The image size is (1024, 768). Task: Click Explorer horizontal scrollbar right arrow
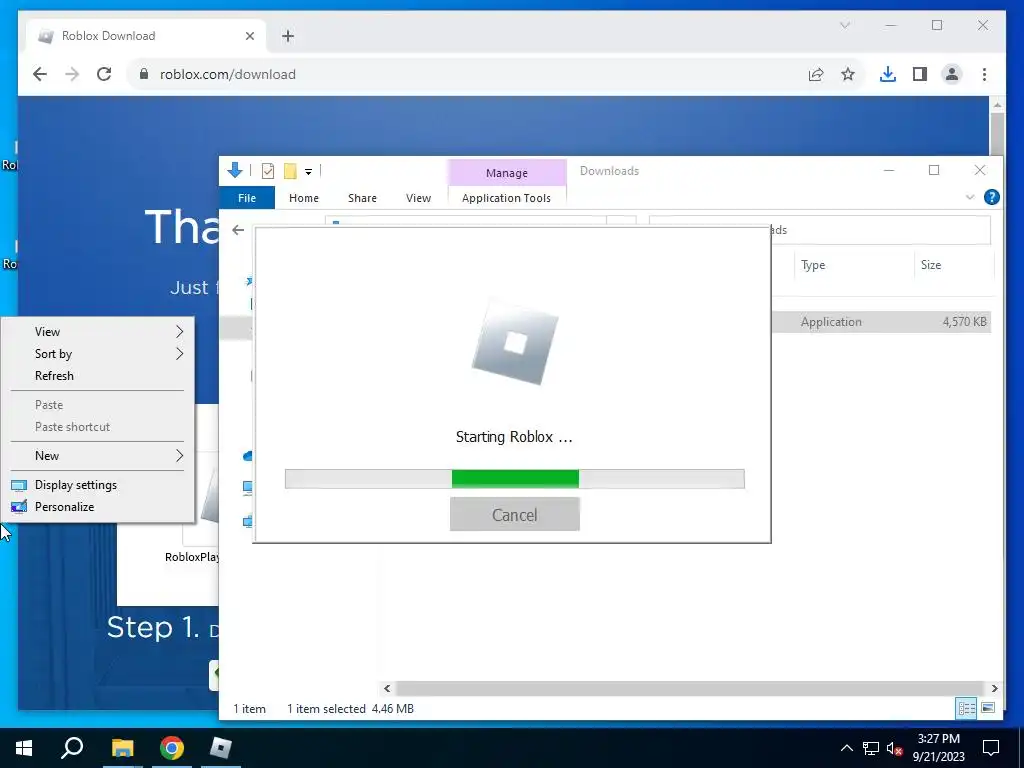point(994,688)
